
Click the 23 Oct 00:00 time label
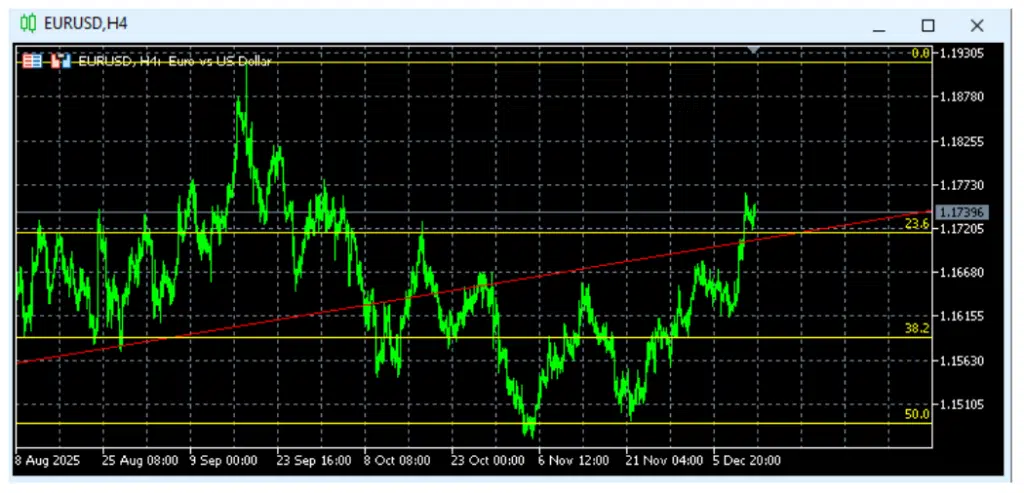pyautogui.click(x=487, y=461)
